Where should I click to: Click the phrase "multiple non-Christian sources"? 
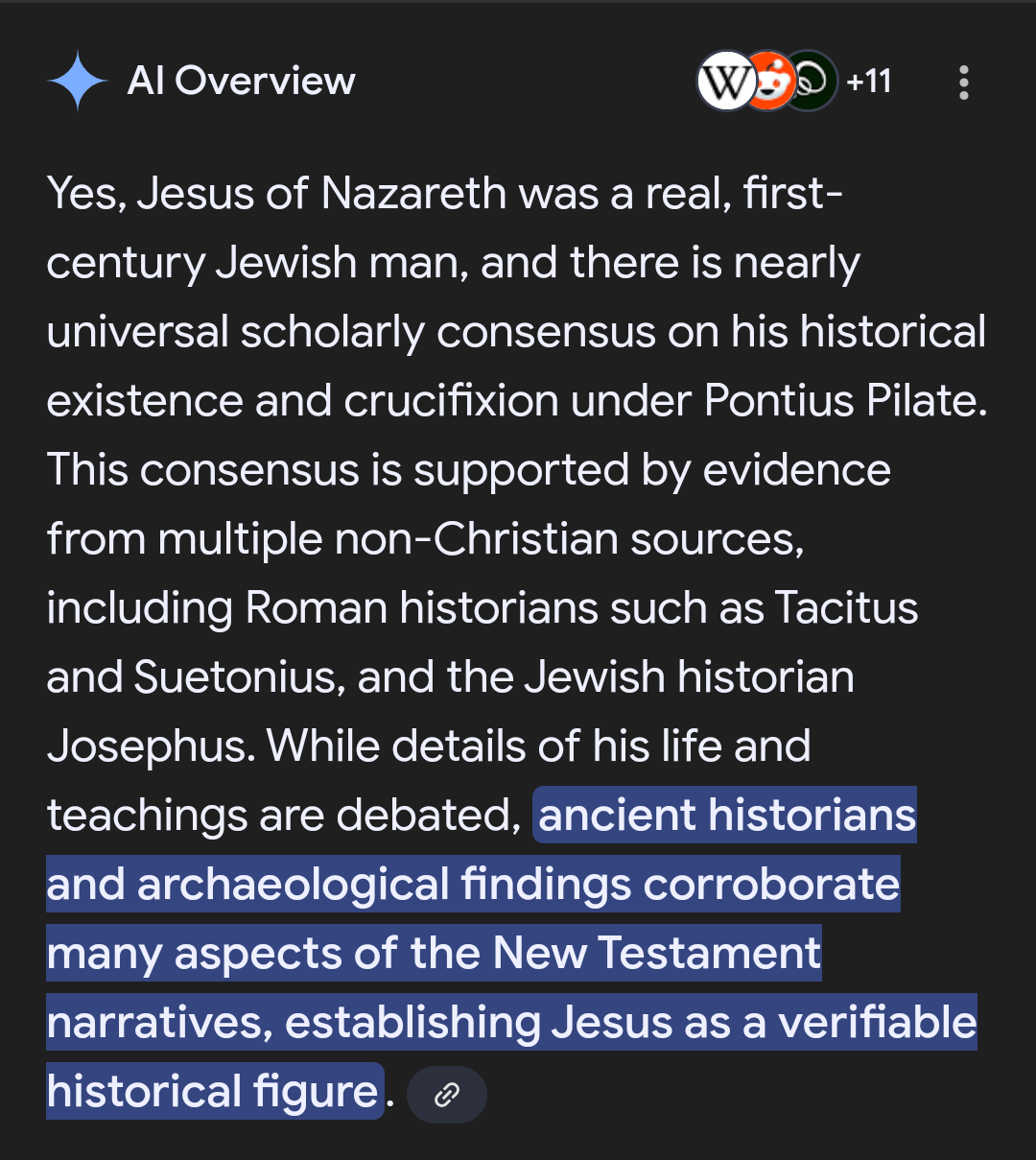click(x=481, y=539)
